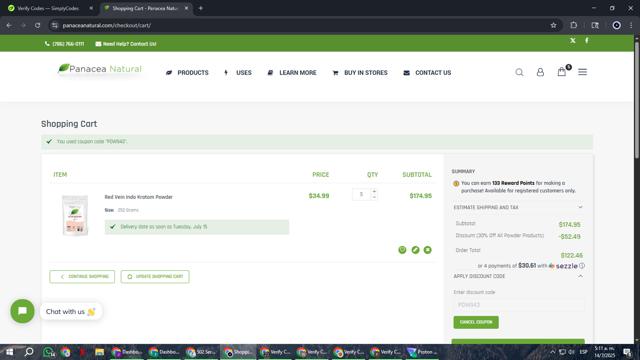Open the Contact Us menu item

(x=427, y=73)
